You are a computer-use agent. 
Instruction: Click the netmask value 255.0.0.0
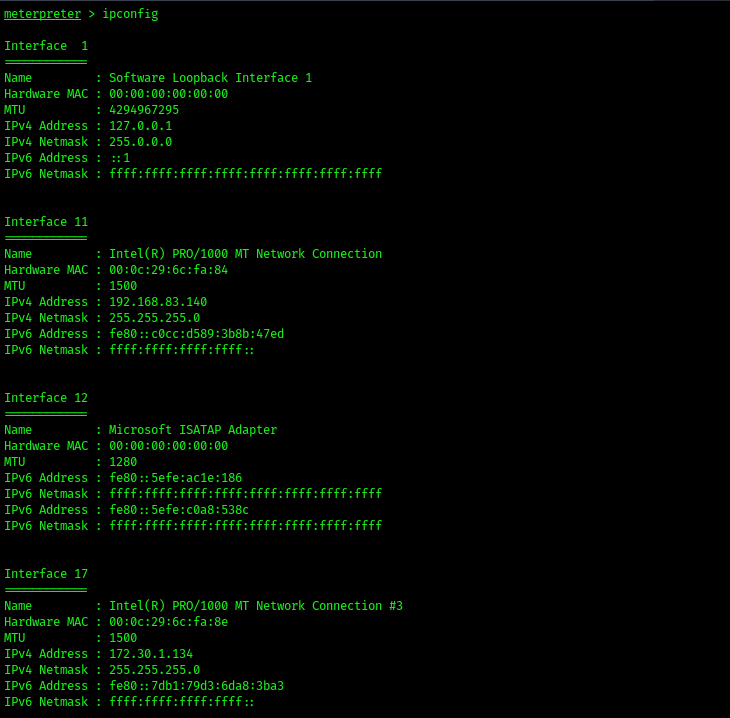pyautogui.click(x=141, y=142)
